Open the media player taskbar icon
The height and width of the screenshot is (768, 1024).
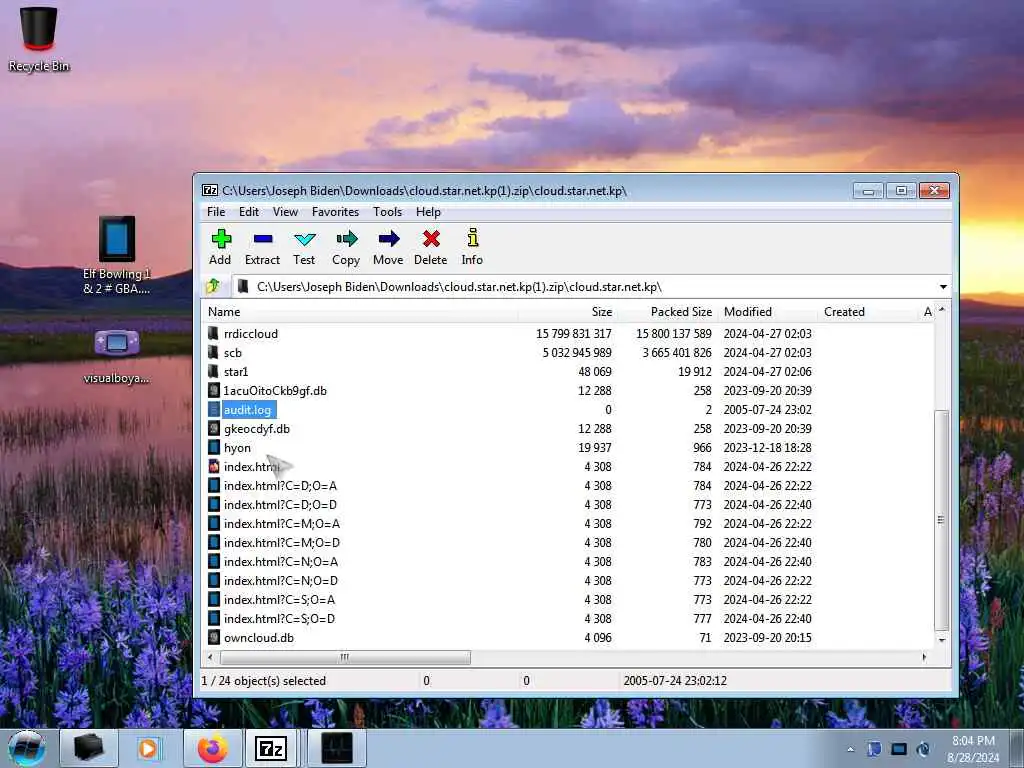(x=148, y=748)
